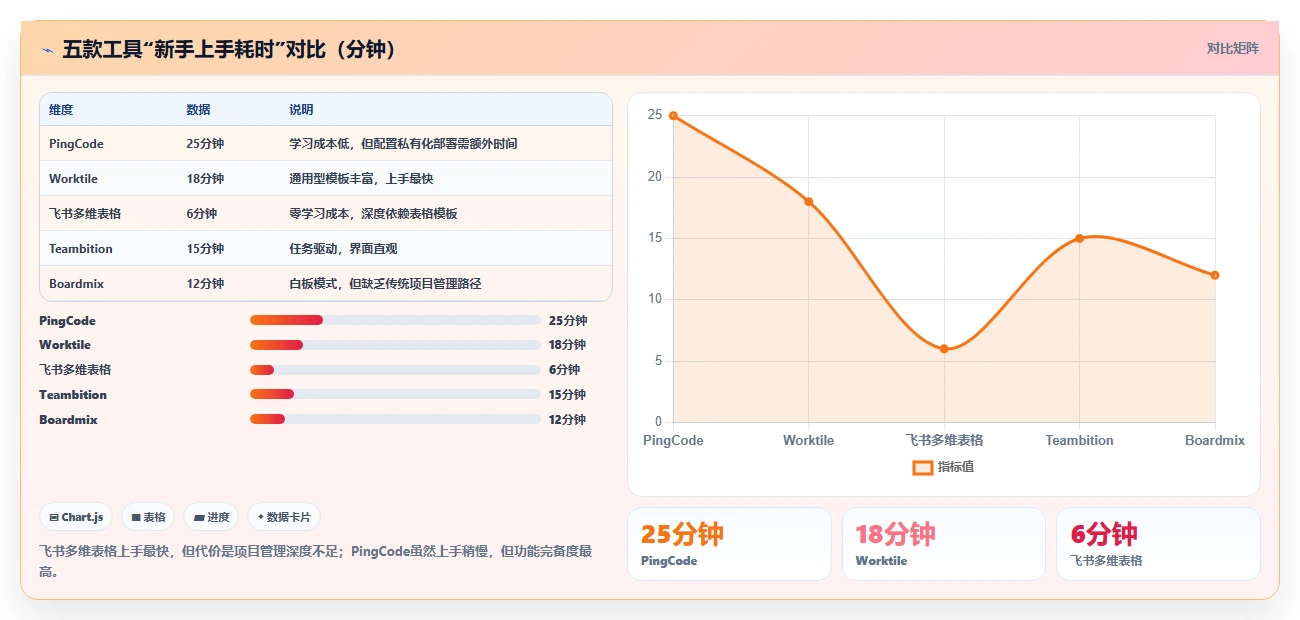Click the PingCode progress list label
1300x620 pixels.
pyautogui.click(x=68, y=321)
